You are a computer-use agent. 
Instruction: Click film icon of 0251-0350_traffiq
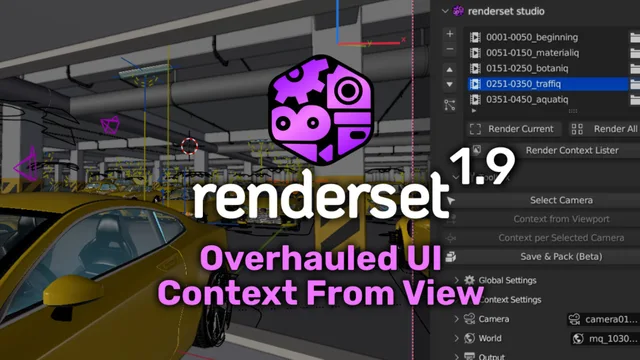(475, 84)
